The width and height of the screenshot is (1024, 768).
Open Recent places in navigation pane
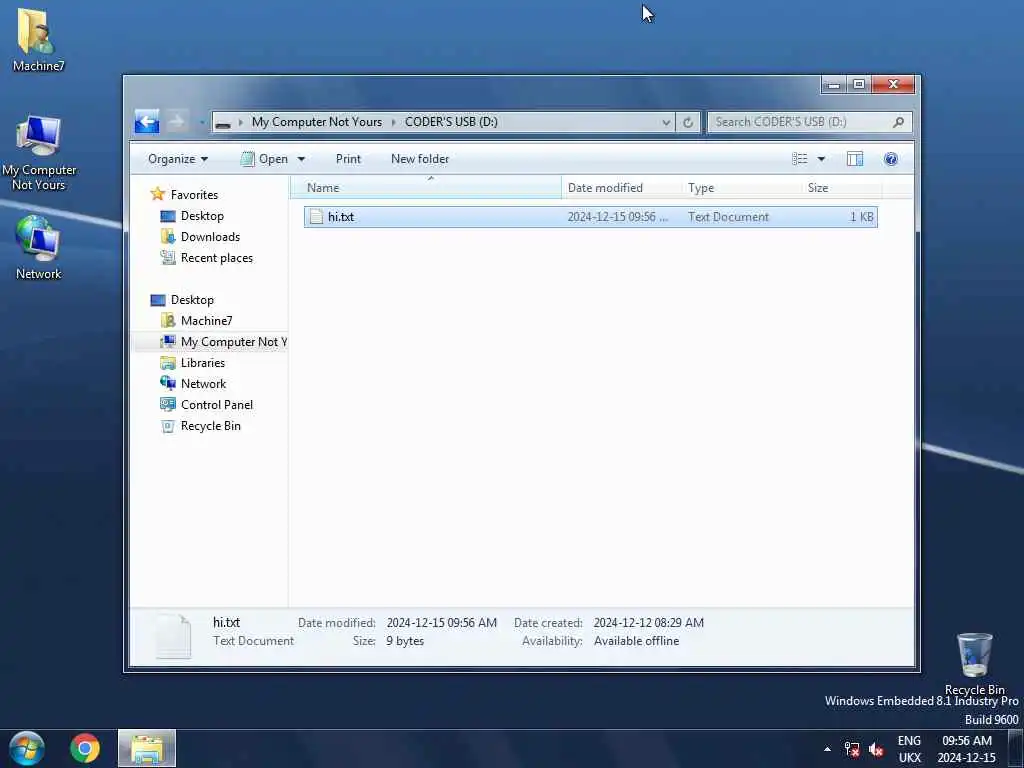[217, 258]
